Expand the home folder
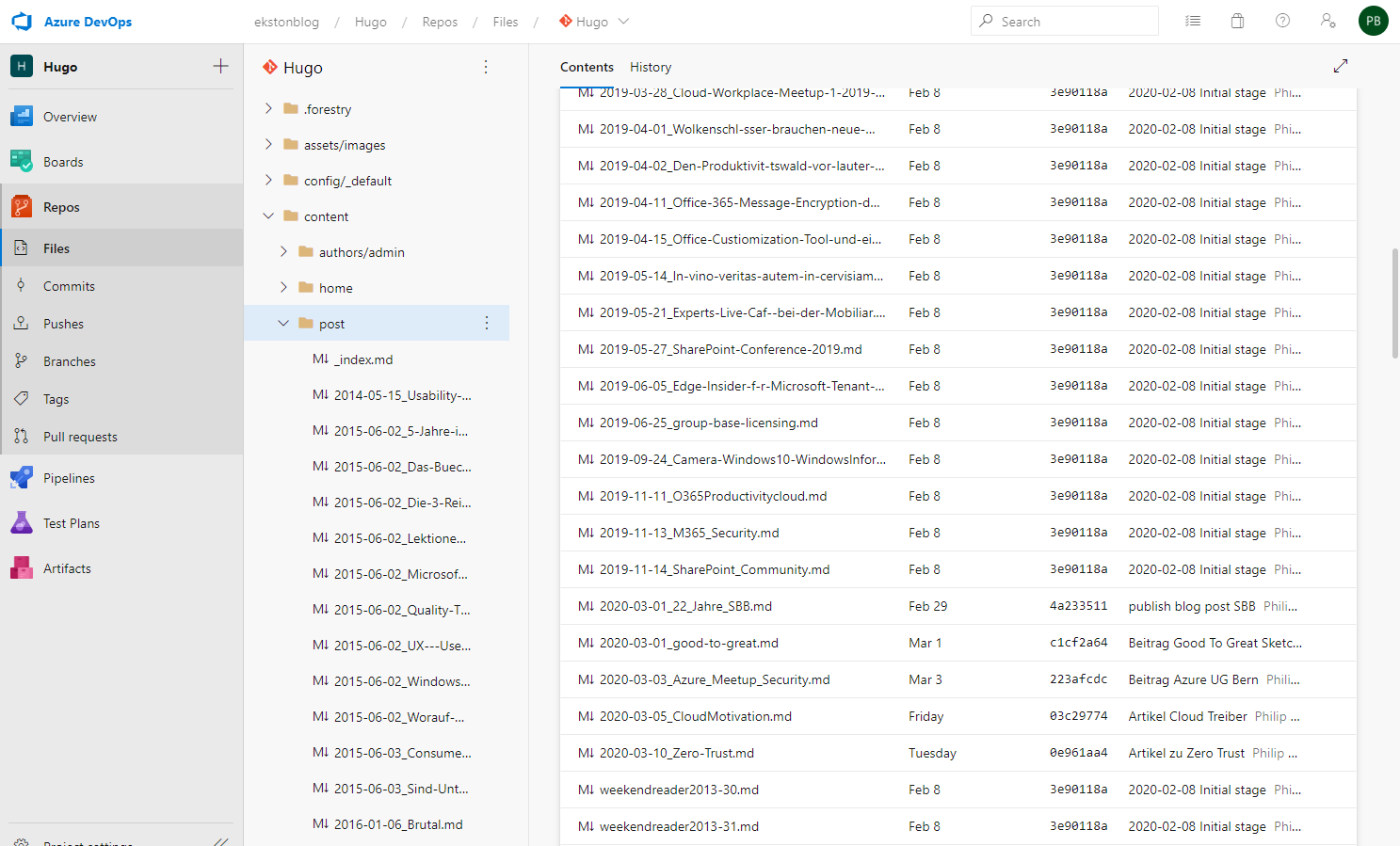The width and height of the screenshot is (1400, 846). 283,288
